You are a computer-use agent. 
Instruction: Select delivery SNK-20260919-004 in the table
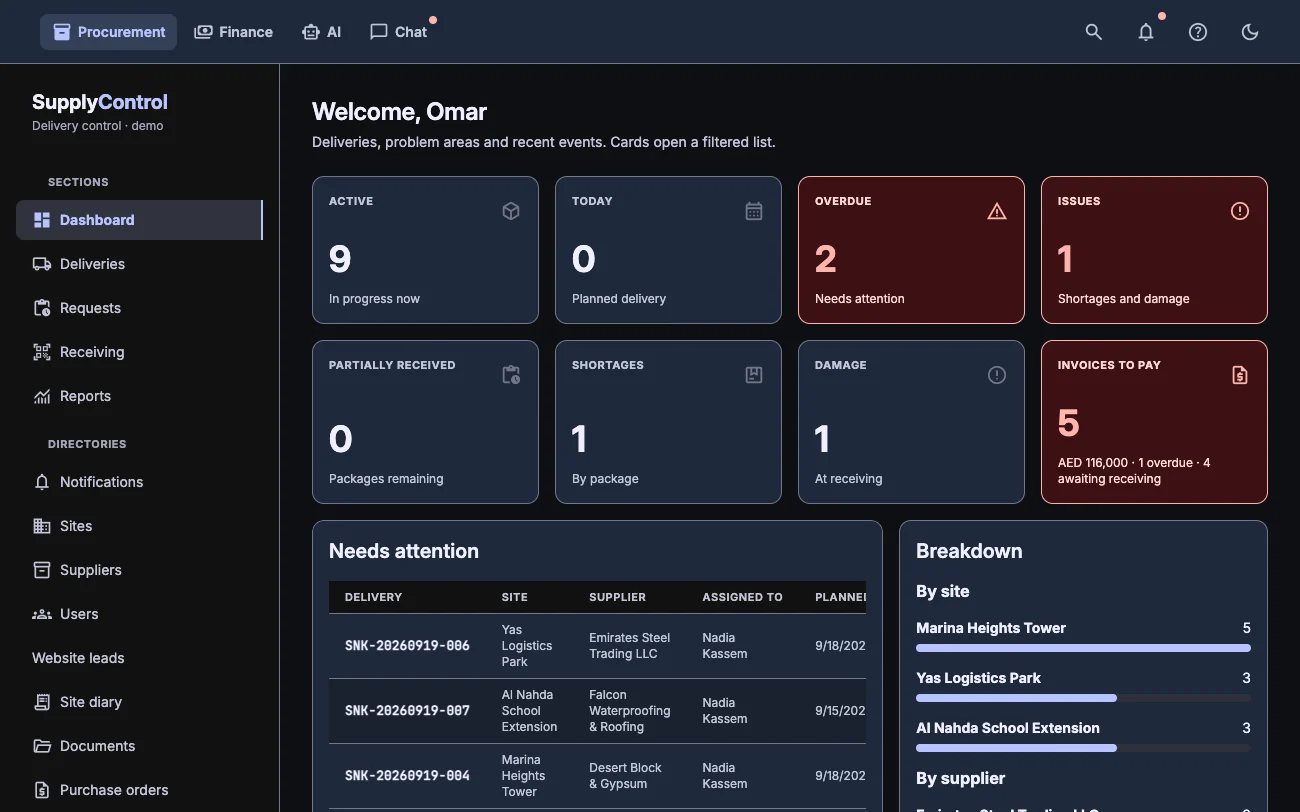[407, 776]
